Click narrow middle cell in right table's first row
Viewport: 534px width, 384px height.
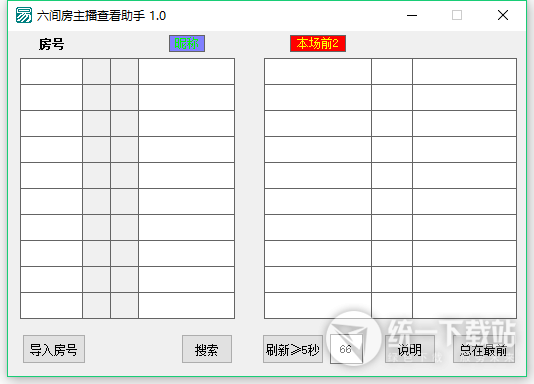coord(392,71)
